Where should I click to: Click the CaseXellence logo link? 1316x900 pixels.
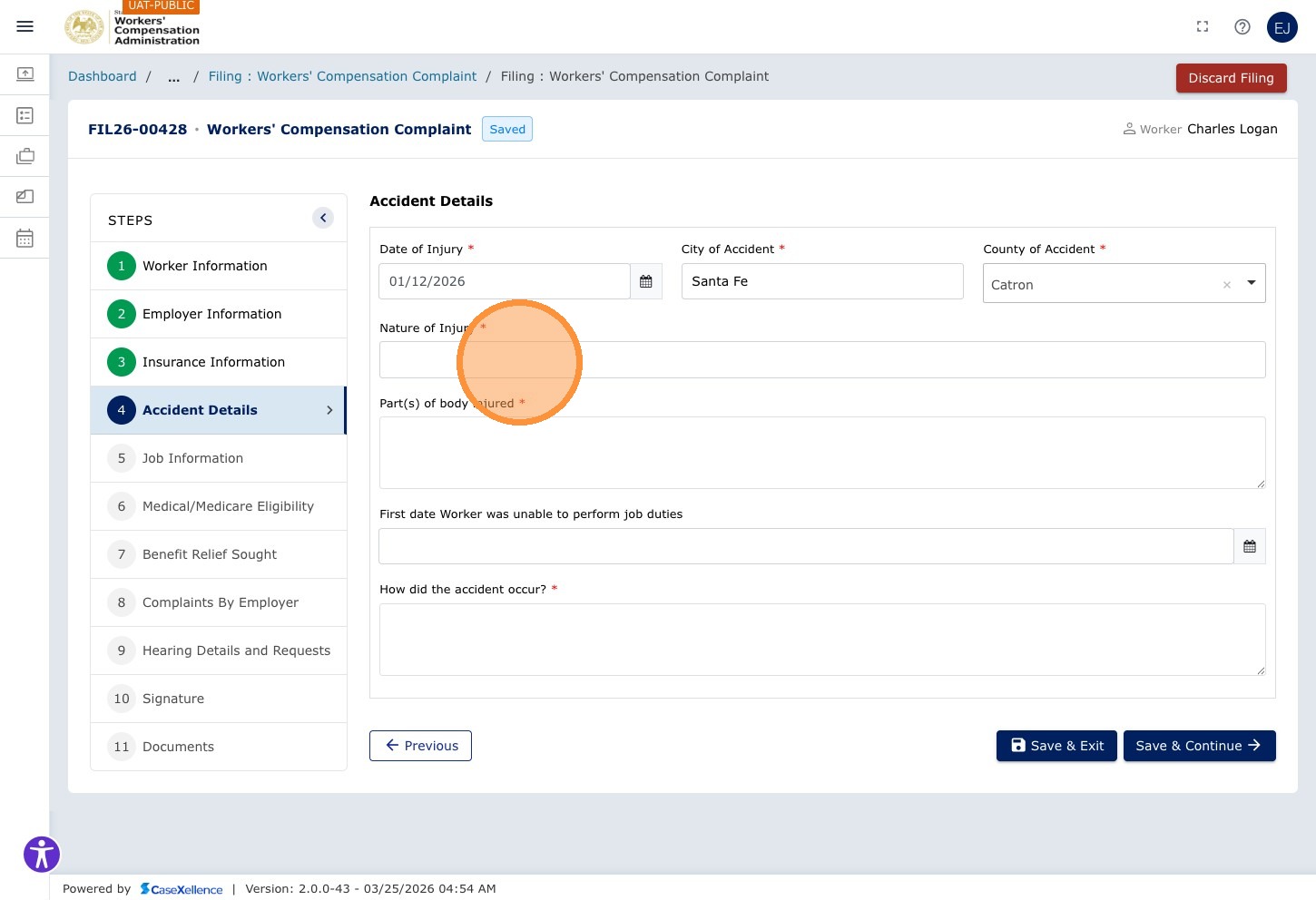(x=182, y=889)
